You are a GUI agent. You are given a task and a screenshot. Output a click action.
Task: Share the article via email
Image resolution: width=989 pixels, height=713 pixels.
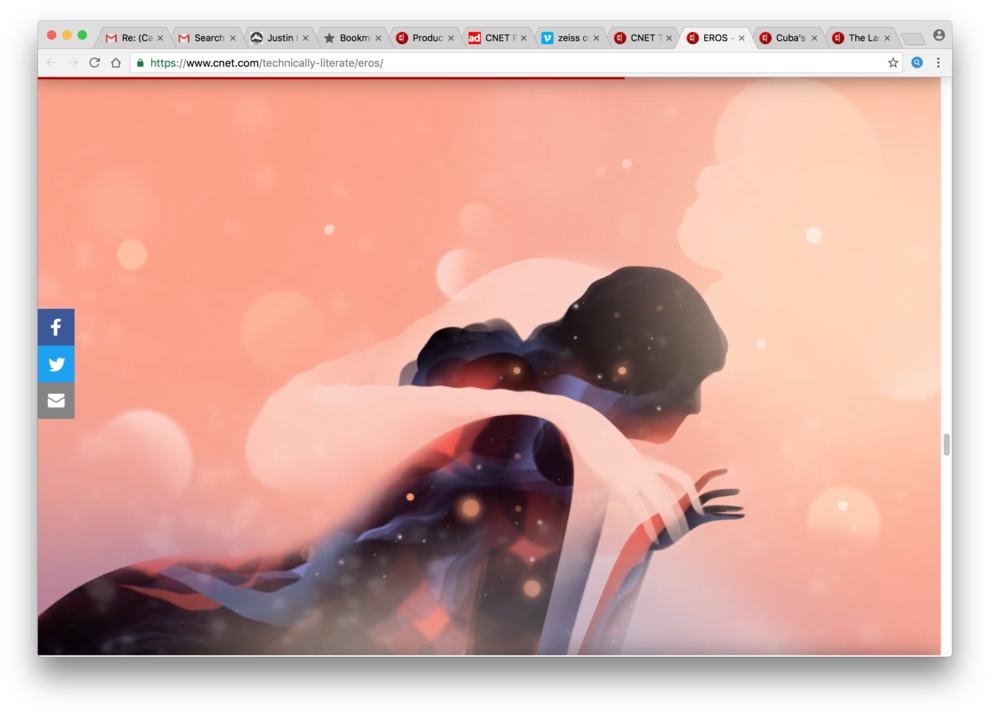[x=56, y=400]
